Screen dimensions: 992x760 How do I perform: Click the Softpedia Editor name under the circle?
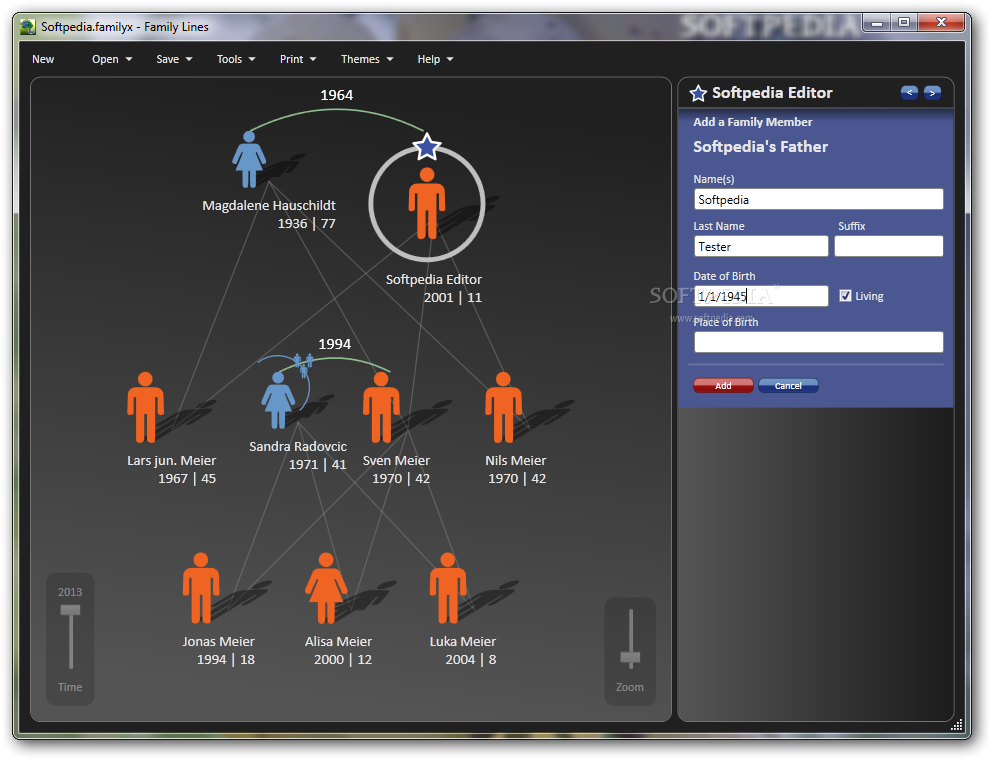433,279
